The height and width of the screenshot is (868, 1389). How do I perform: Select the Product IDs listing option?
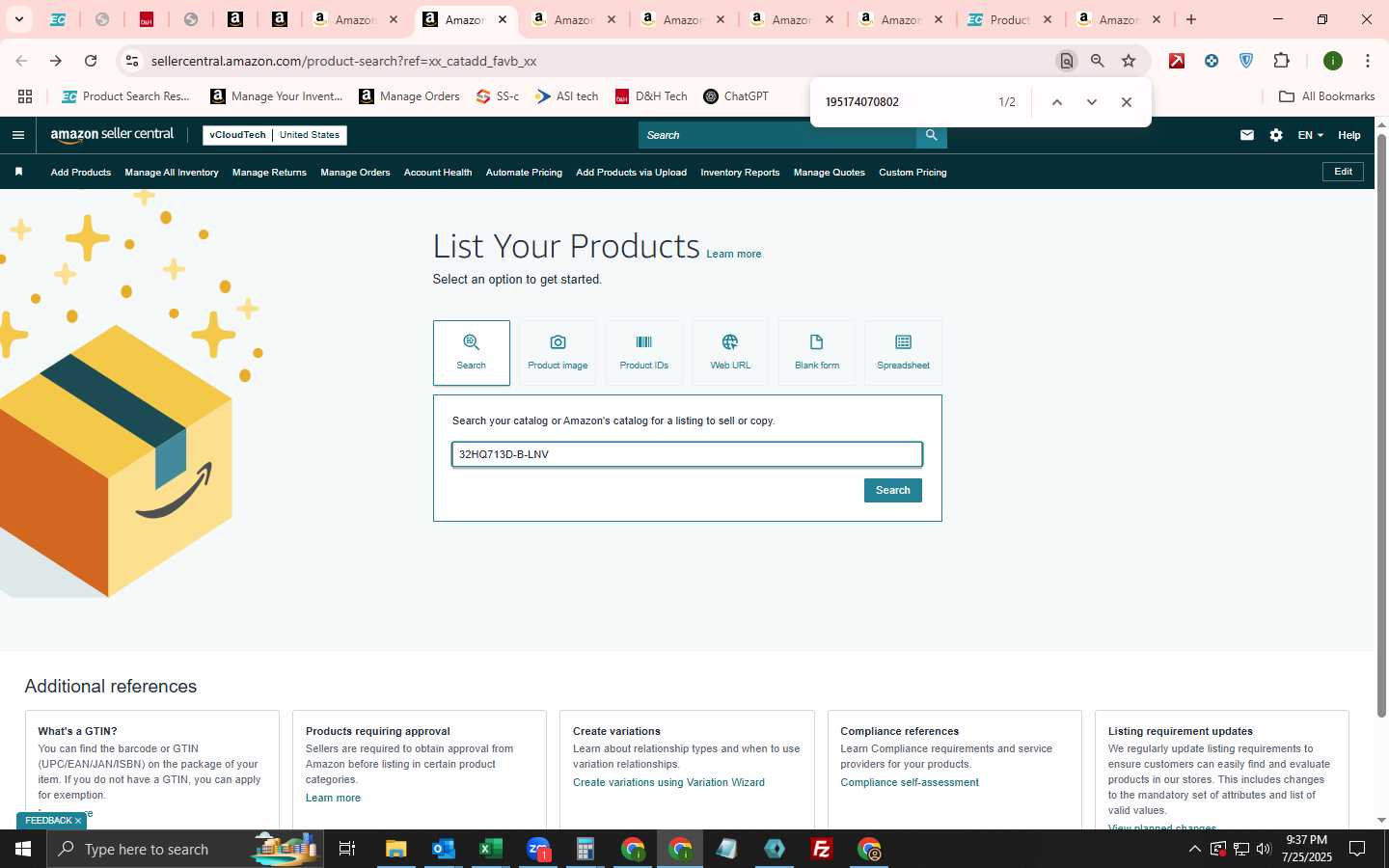643,353
